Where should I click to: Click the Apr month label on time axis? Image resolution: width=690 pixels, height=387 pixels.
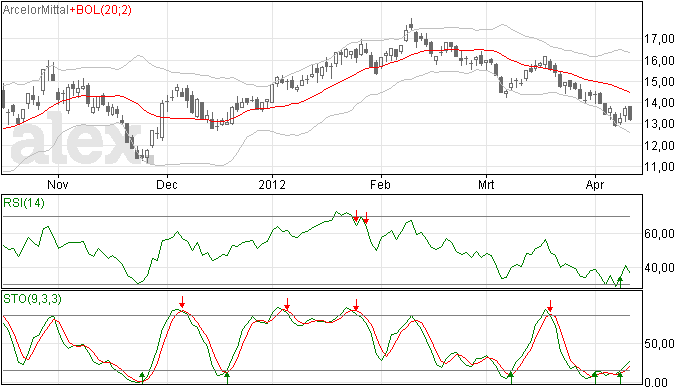[595, 184]
